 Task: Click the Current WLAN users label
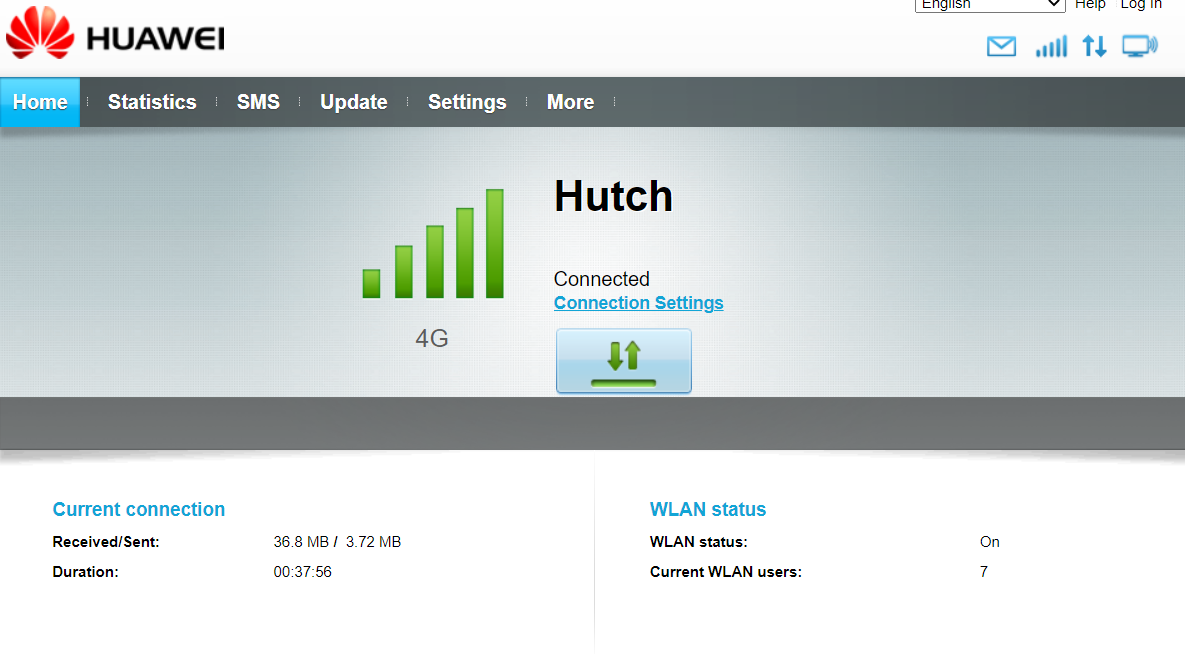(x=726, y=572)
